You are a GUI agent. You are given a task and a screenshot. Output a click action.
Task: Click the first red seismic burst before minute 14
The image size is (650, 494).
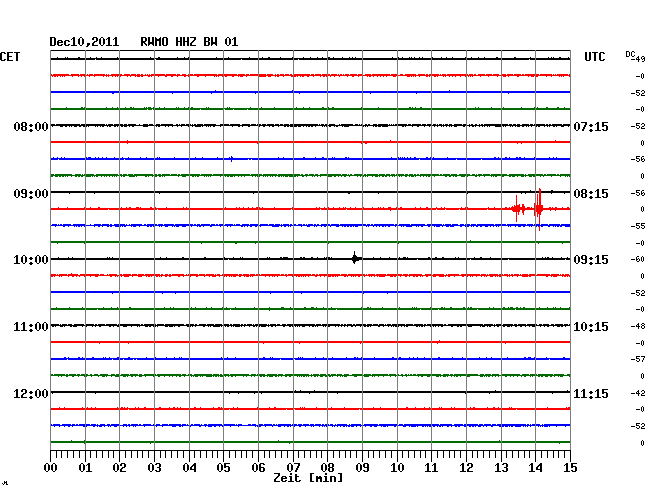pos(518,208)
